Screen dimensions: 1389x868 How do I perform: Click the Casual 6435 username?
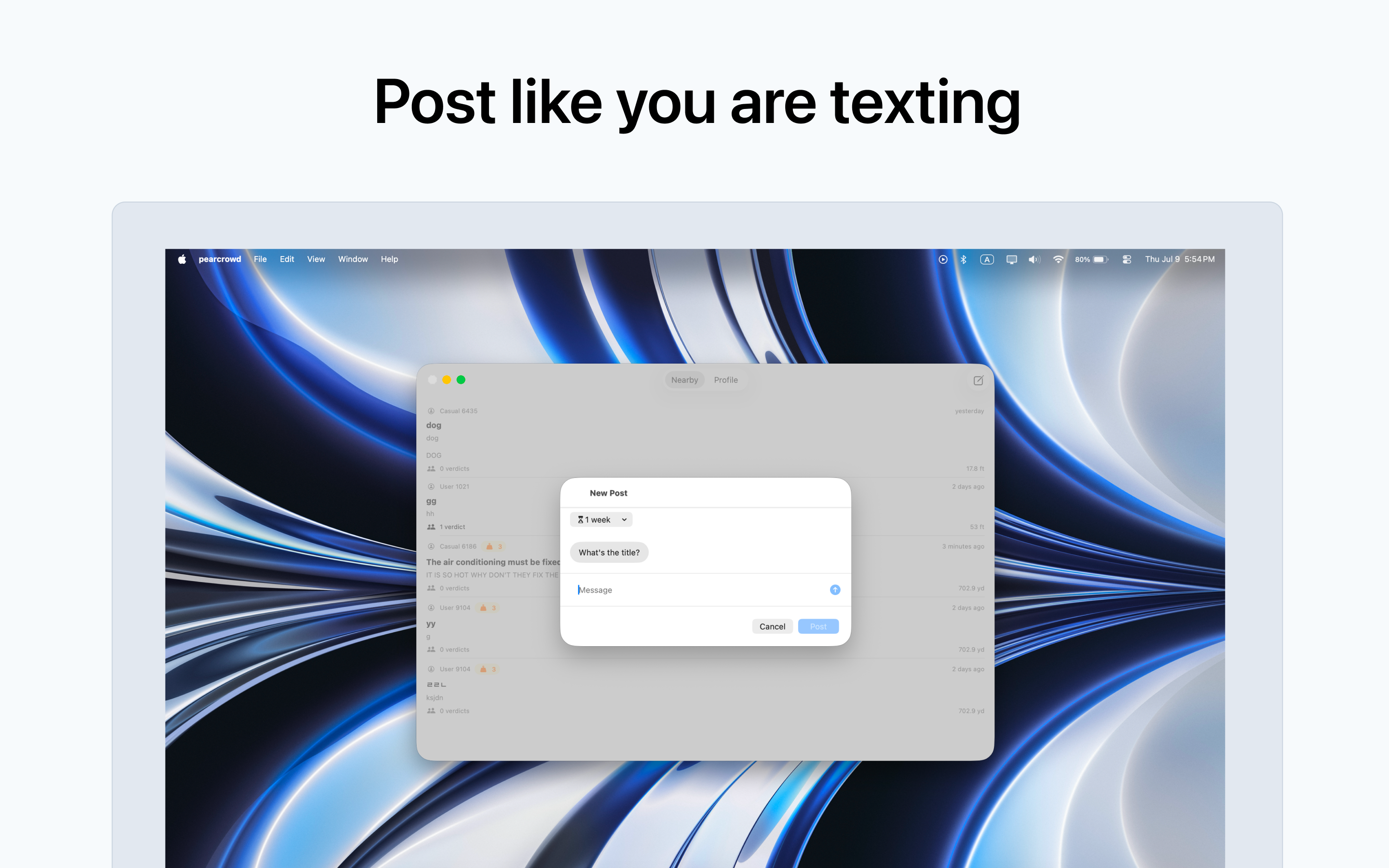pyautogui.click(x=458, y=411)
